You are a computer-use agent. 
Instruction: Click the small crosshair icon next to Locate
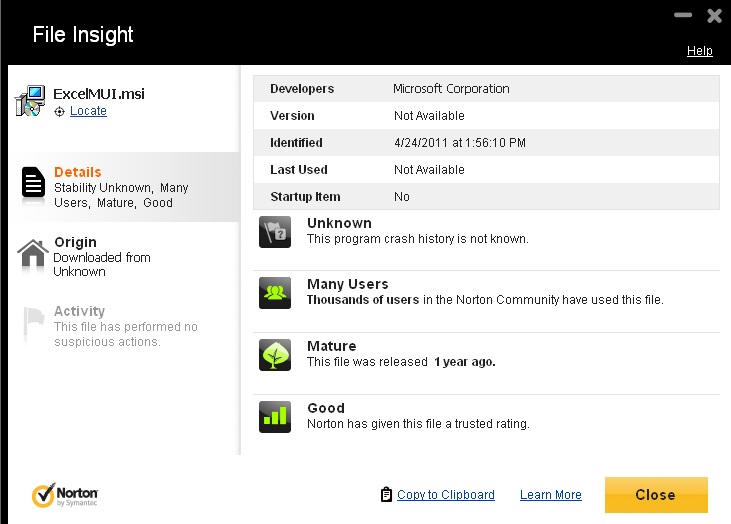tap(60, 112)
